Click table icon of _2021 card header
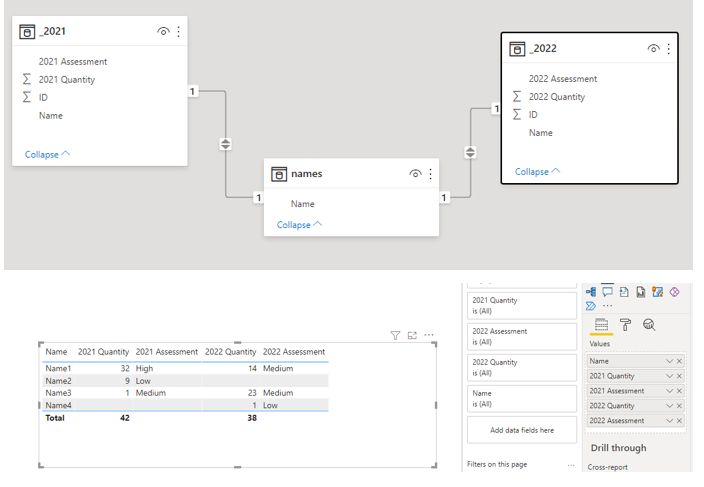Screen dimensions: 704x487 coord(27,32)
